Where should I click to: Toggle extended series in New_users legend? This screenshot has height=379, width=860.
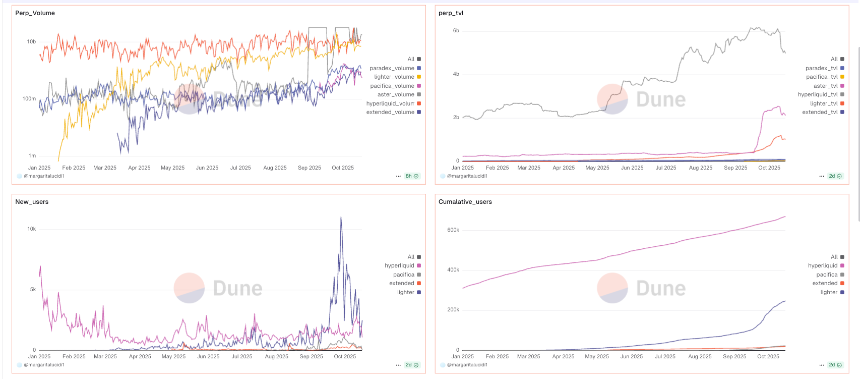point(405,283)
